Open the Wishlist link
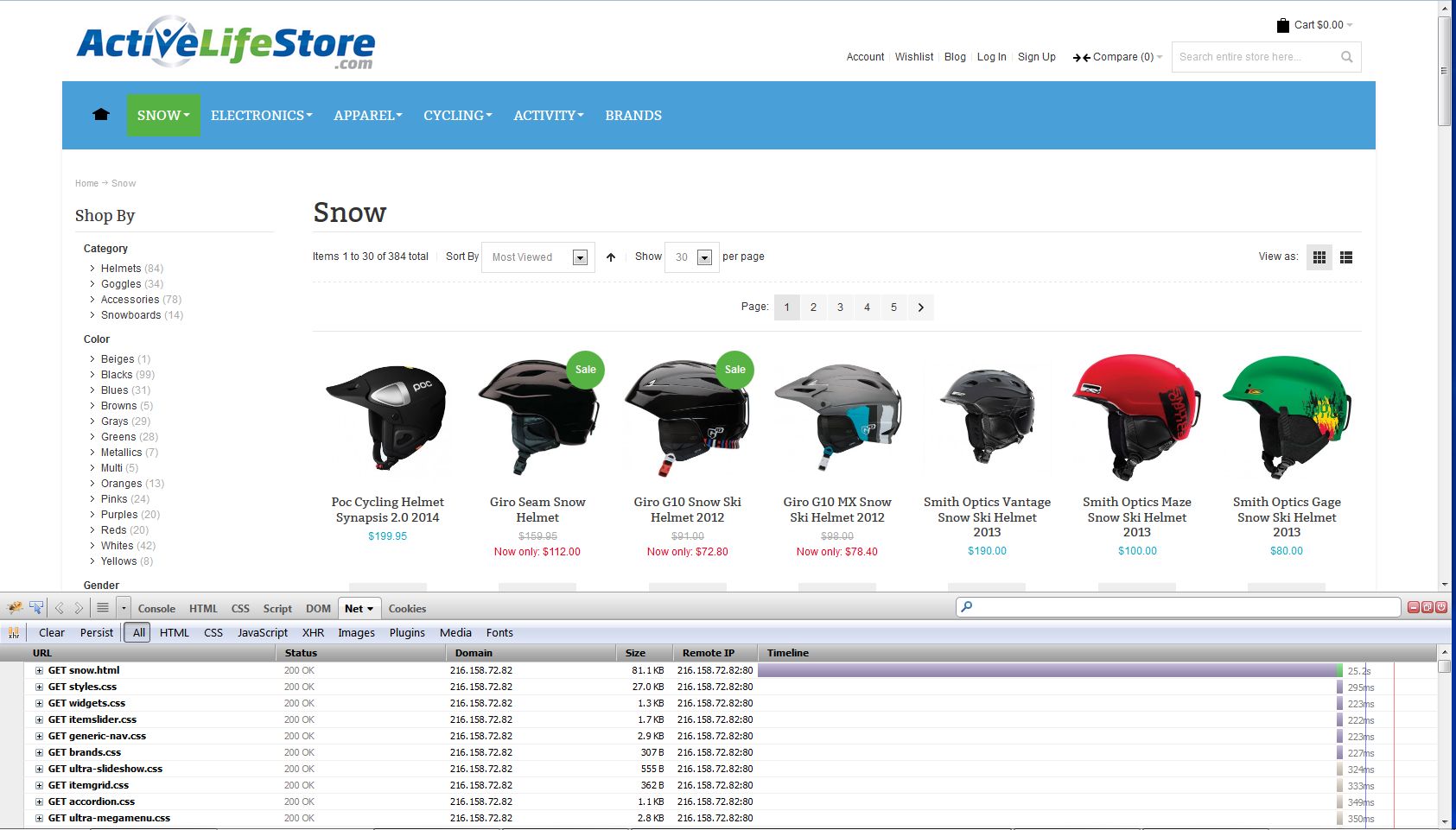 click(914, 57)
